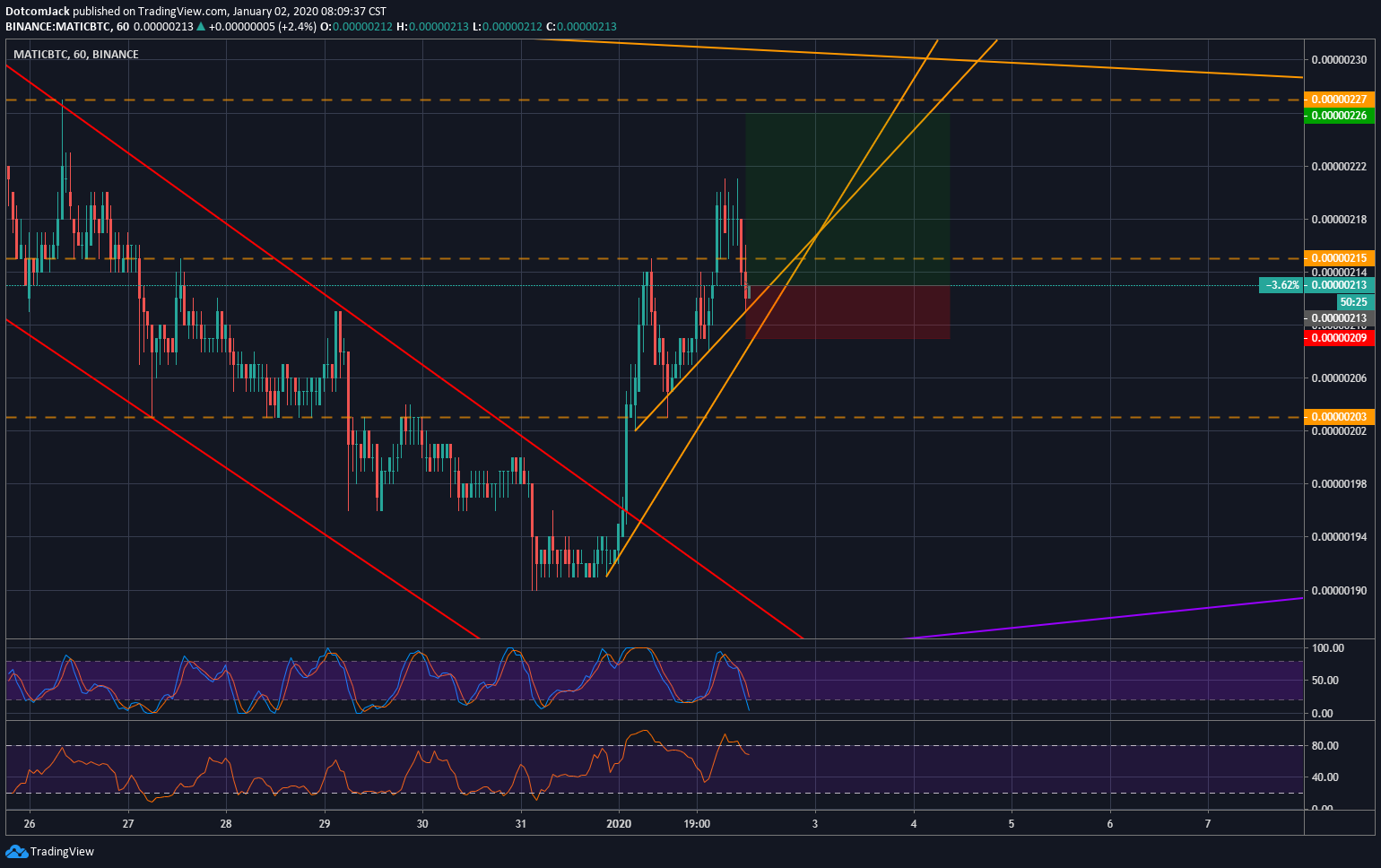Image resolution: width=1381 pixels, height=868 pixels.
Task: Click the -3.62% change label
Action: pyautogui.click(x=1282, y=285)
